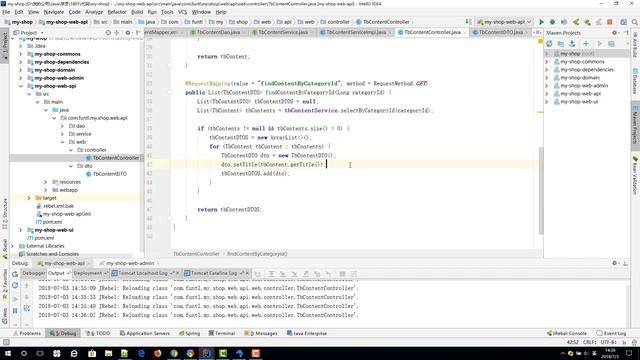
Task: Open the Terminal tool window
Action: [222, 333]
